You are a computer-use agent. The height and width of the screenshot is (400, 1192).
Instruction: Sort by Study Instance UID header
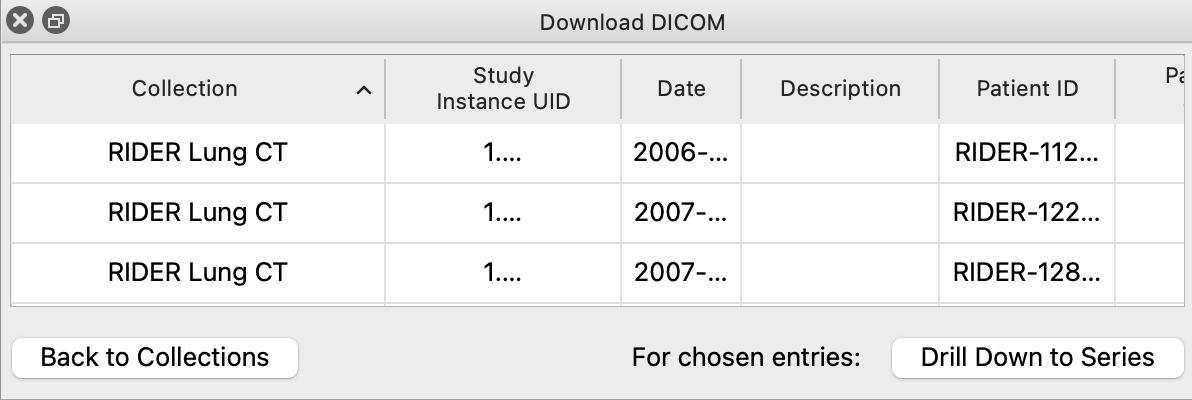[x=503, y=89]
